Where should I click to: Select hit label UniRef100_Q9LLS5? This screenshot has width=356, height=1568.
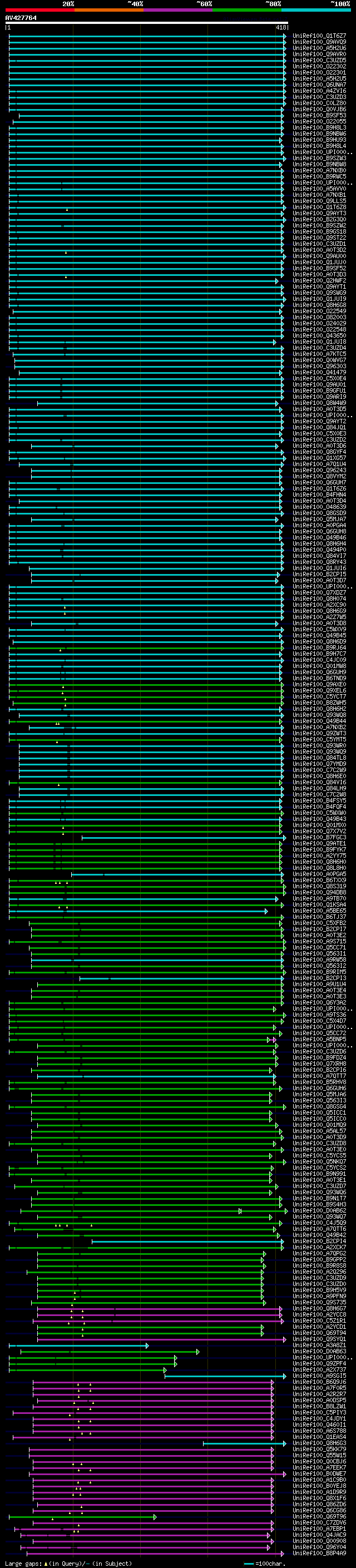[x=319, y=201]
